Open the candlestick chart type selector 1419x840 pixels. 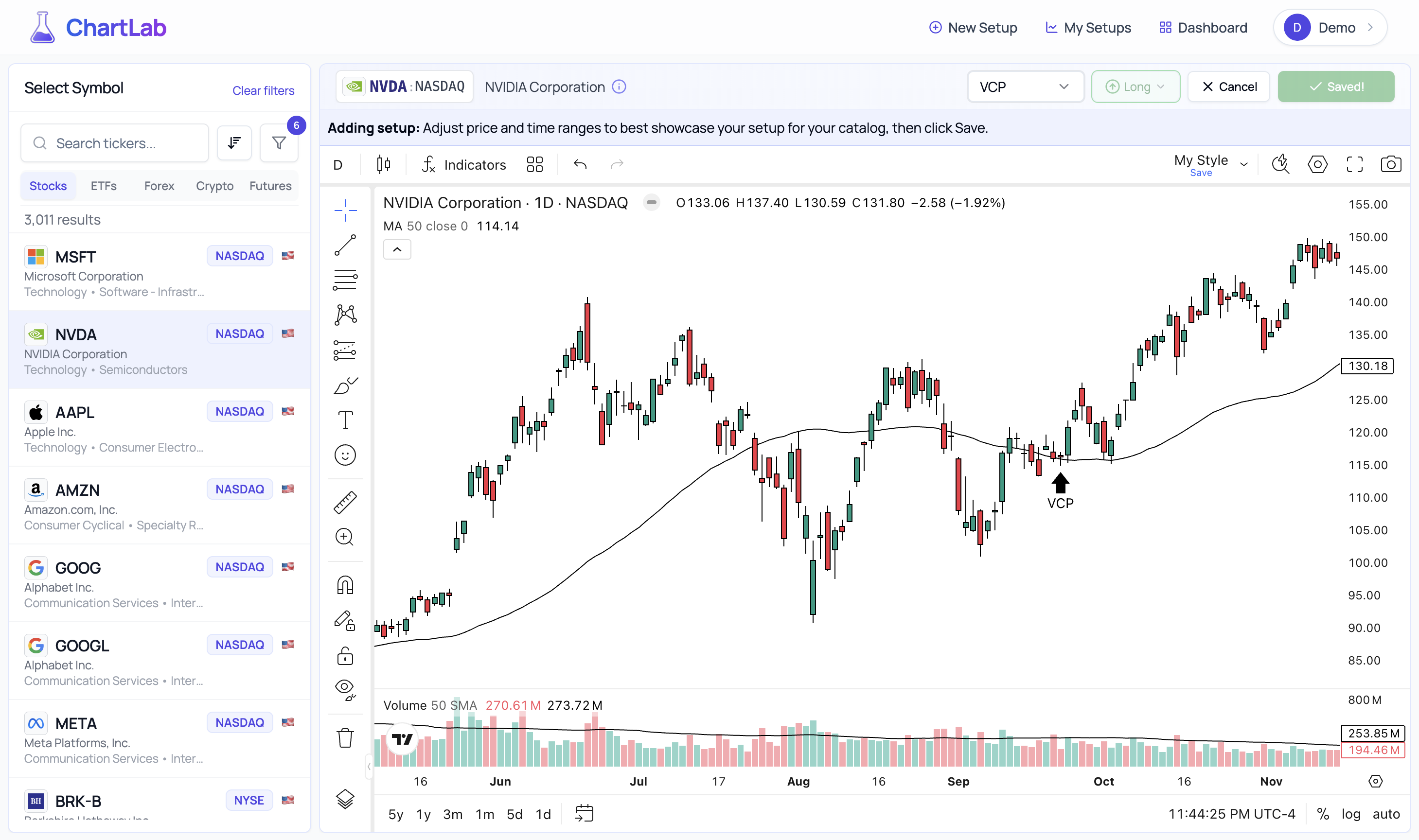(x=383, y=165)
